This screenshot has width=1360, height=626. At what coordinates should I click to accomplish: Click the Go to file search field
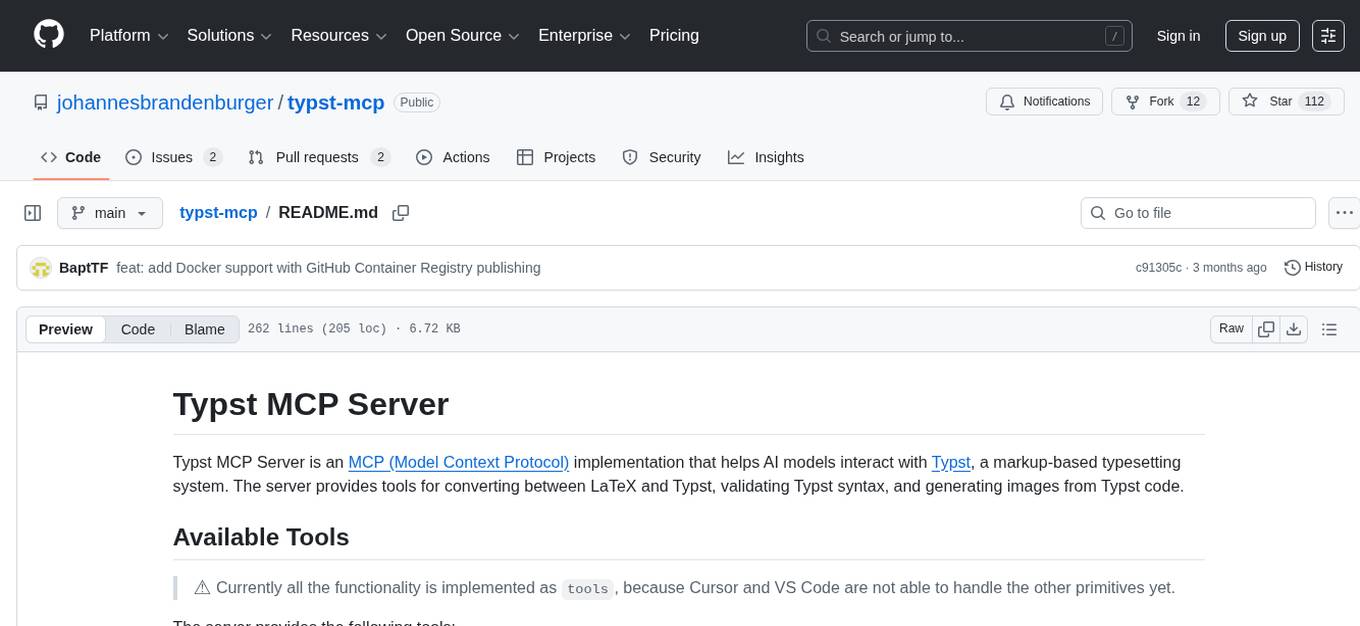tap(1198, 213)
